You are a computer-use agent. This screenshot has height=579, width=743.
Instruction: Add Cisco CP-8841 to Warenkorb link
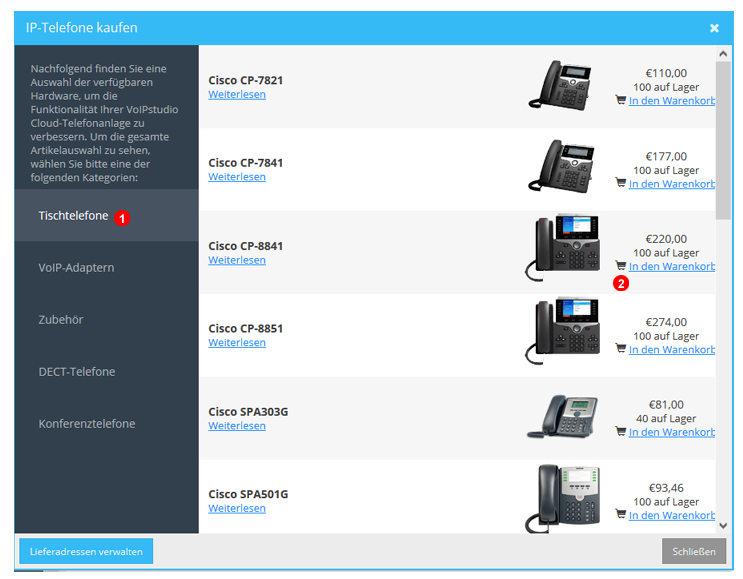point(671,267)
